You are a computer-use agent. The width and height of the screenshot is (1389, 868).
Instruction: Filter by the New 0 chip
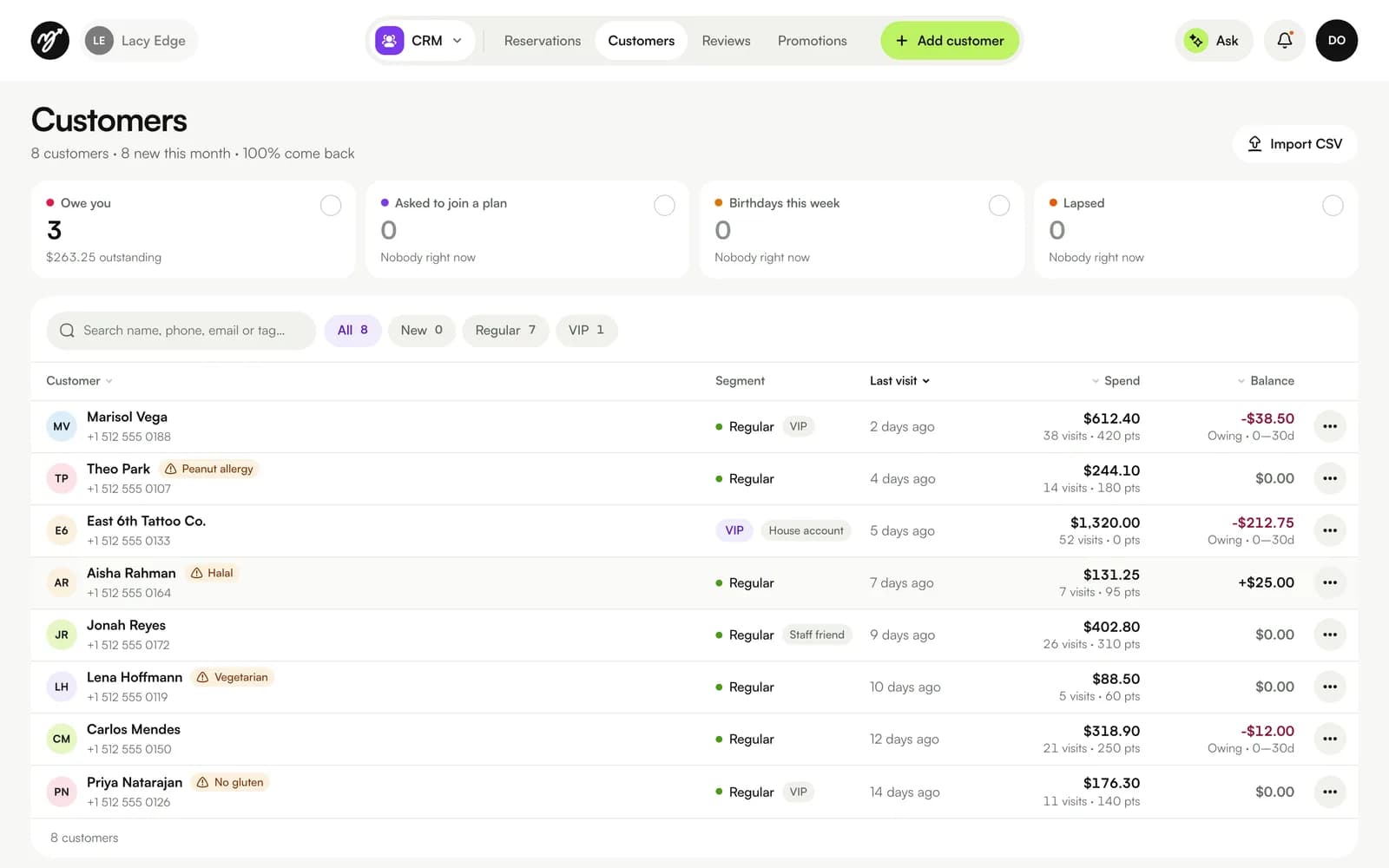click(x=421, y=331)
